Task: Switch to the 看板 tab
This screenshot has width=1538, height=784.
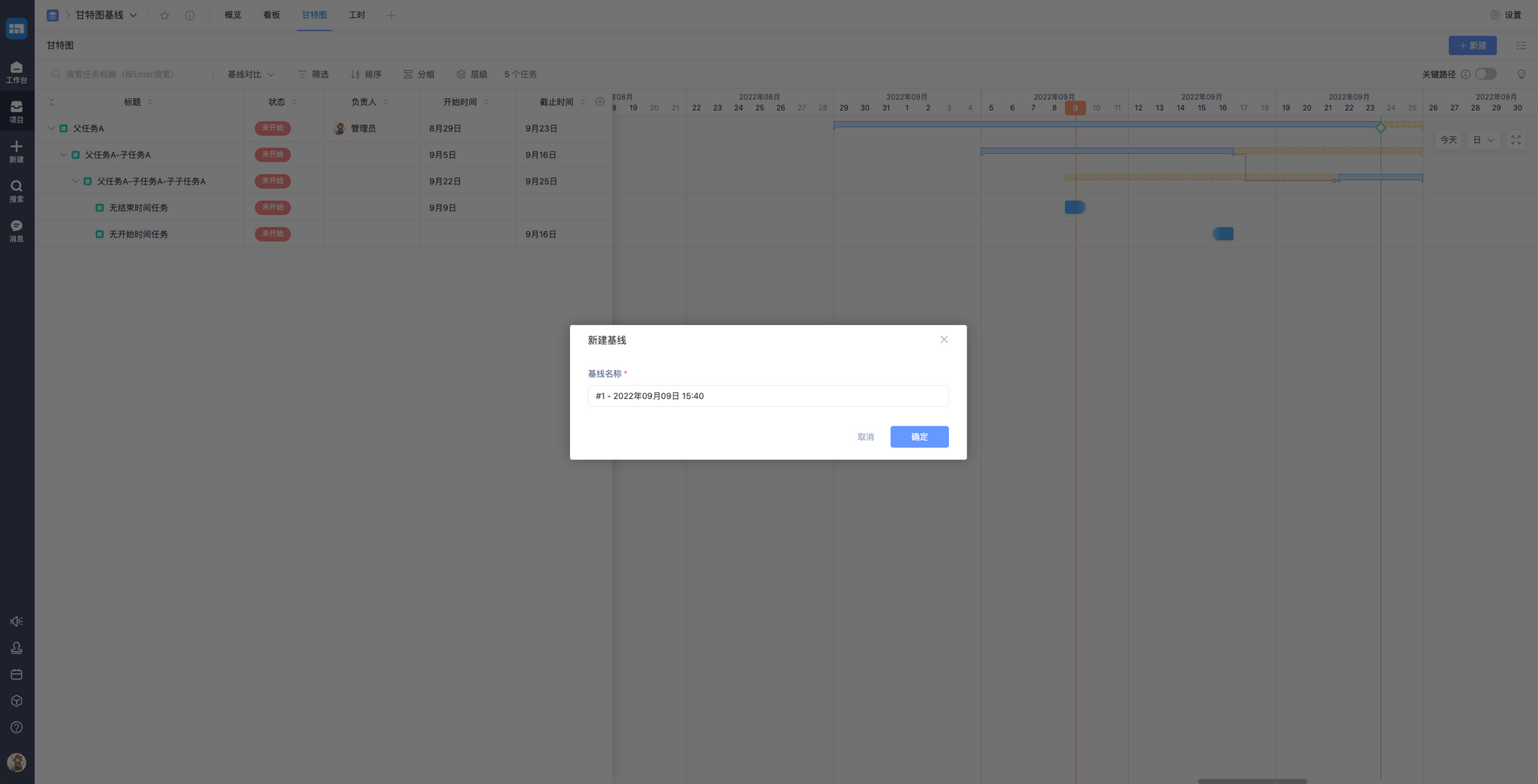Action: click(x=271, y=15)
